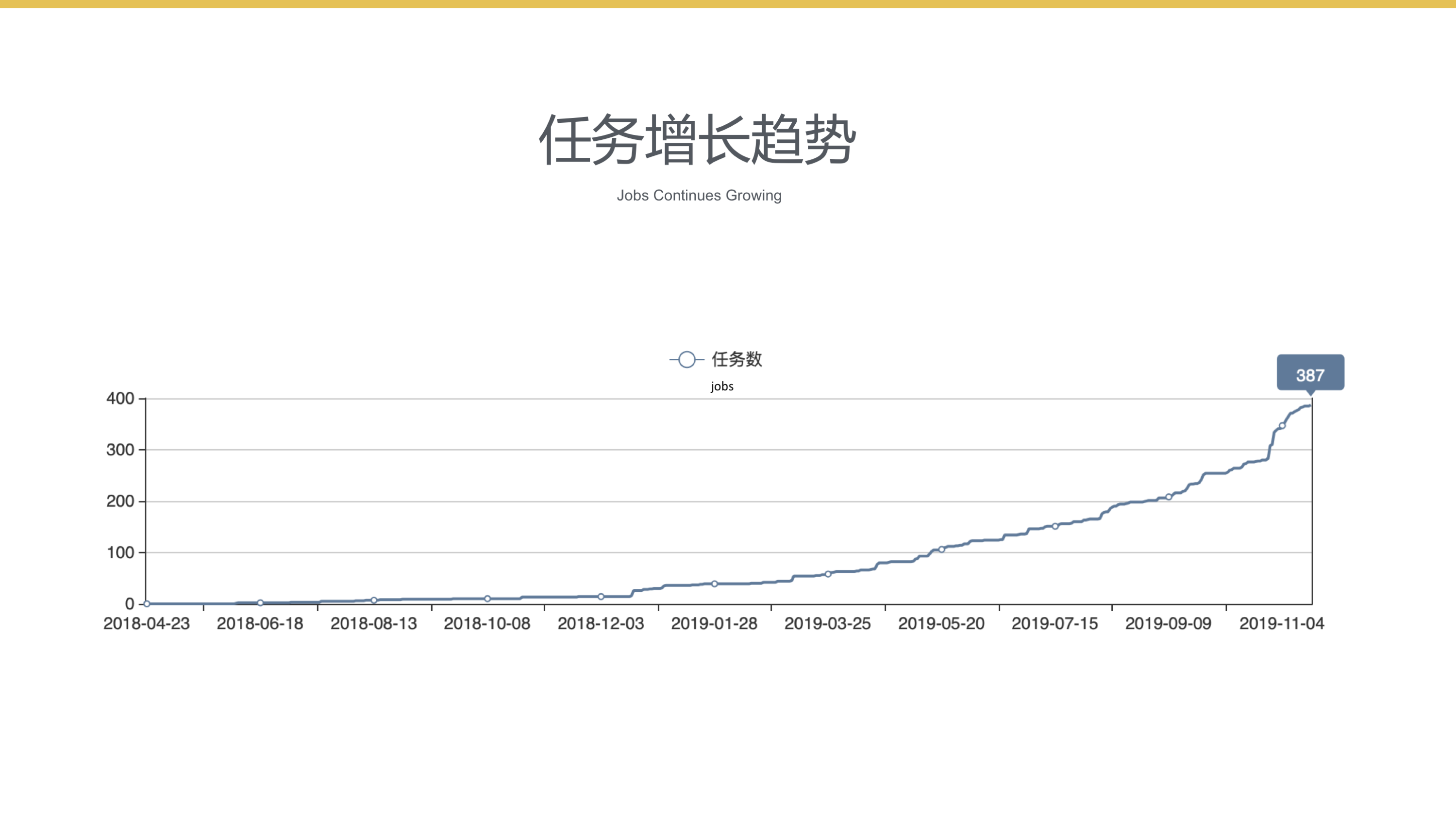Click the data point marker at 2018-04-23 origin
Screen dimensions: 1456x819
point(147,604)
